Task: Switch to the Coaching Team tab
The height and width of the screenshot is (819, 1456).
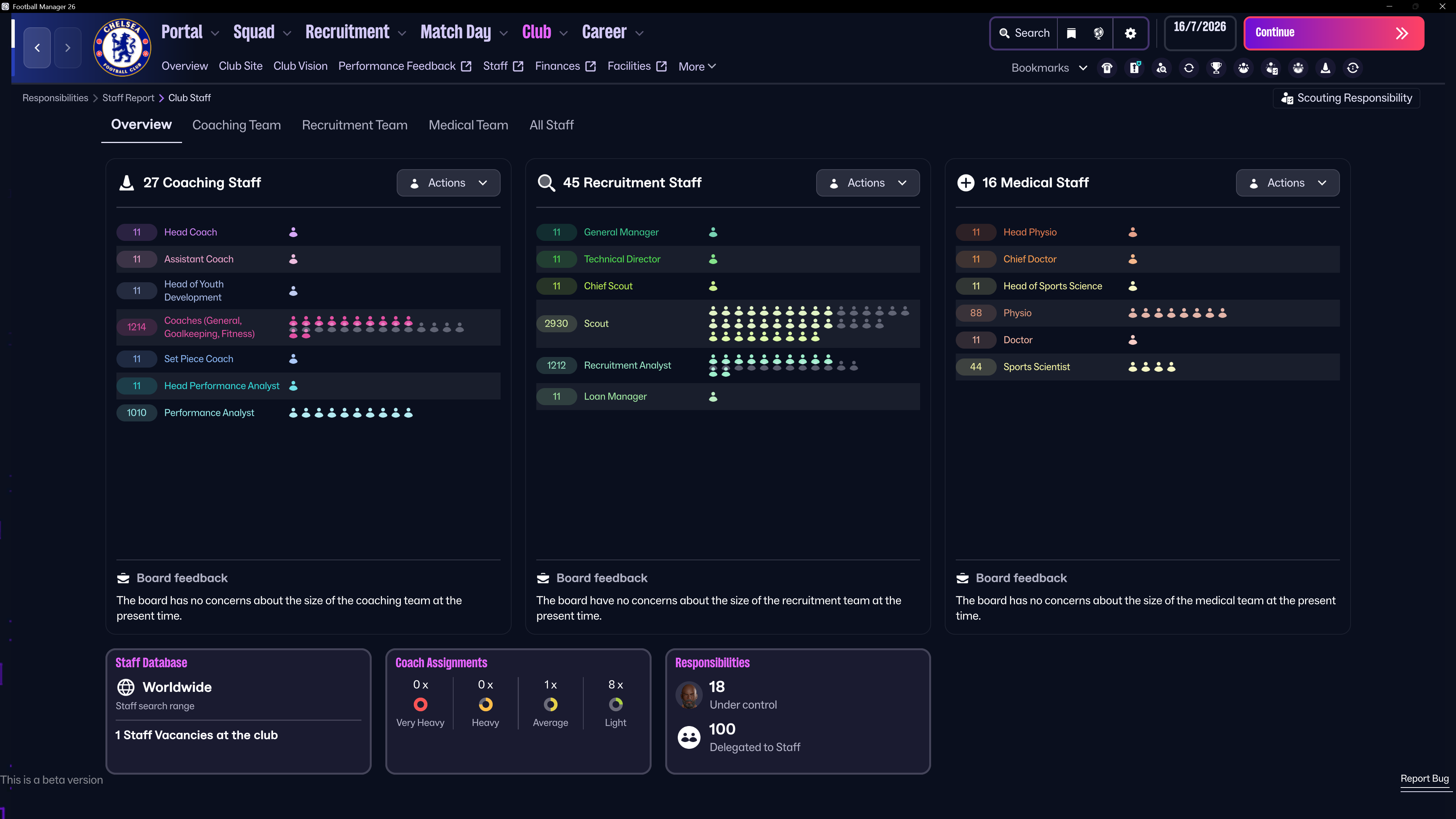Action: click(236, 125)
